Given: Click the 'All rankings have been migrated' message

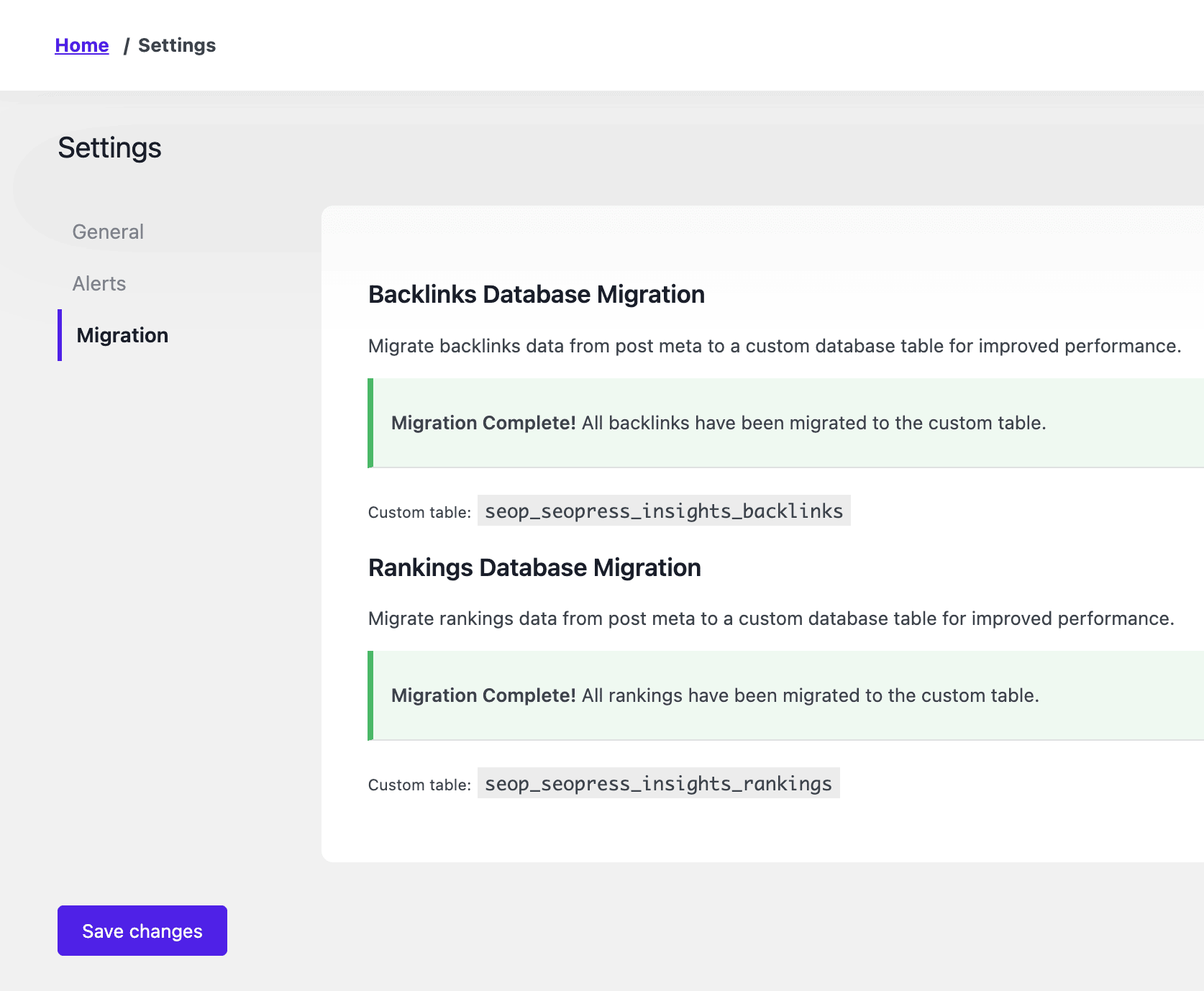Looking at the screenshot, I should coord(810,695).
